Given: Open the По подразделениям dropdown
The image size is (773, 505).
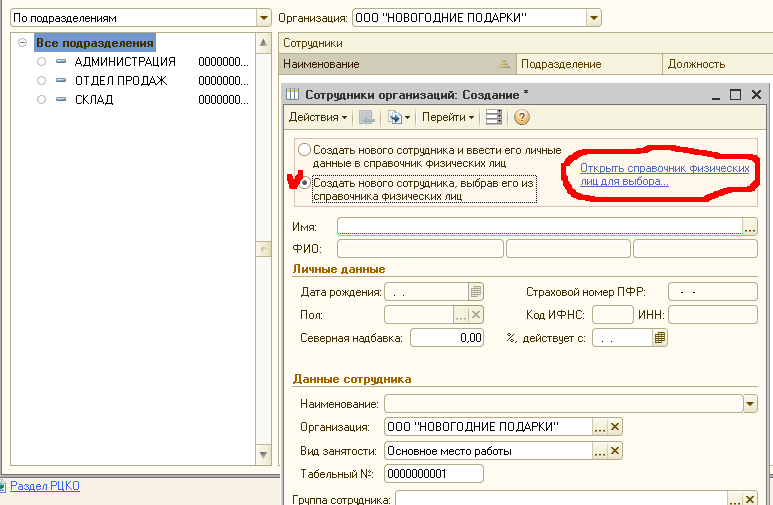Looking at the screenshot, I should pyautogui.click(x=264, y=18).
